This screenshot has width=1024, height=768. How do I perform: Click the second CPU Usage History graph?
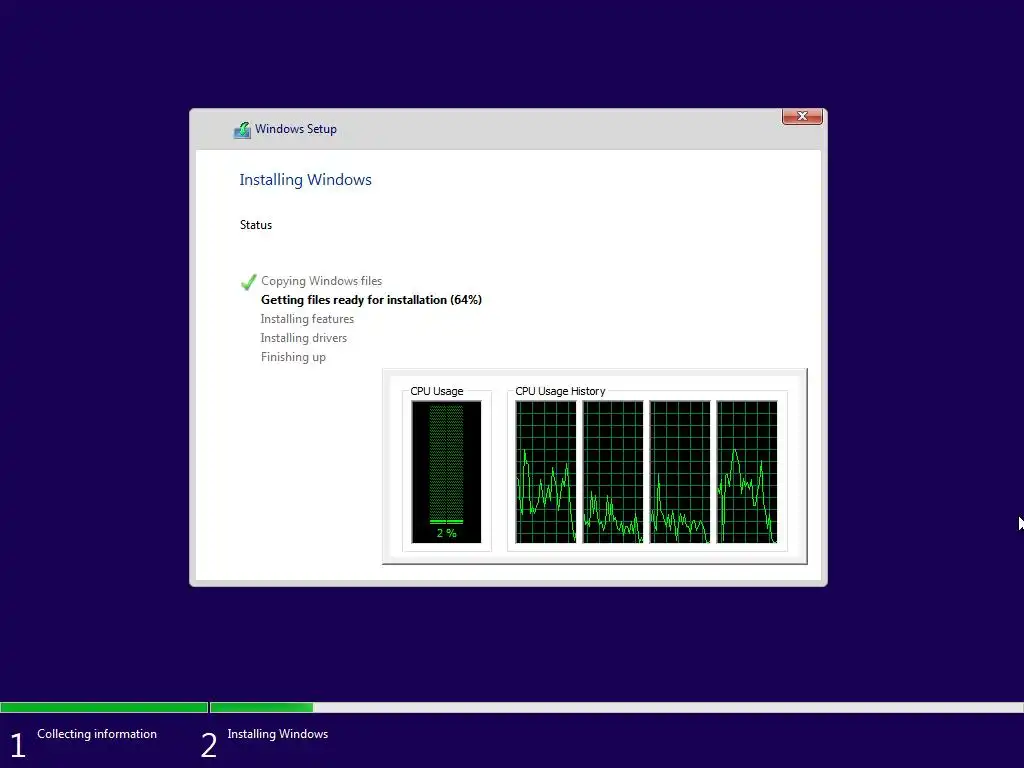[613, 472]
